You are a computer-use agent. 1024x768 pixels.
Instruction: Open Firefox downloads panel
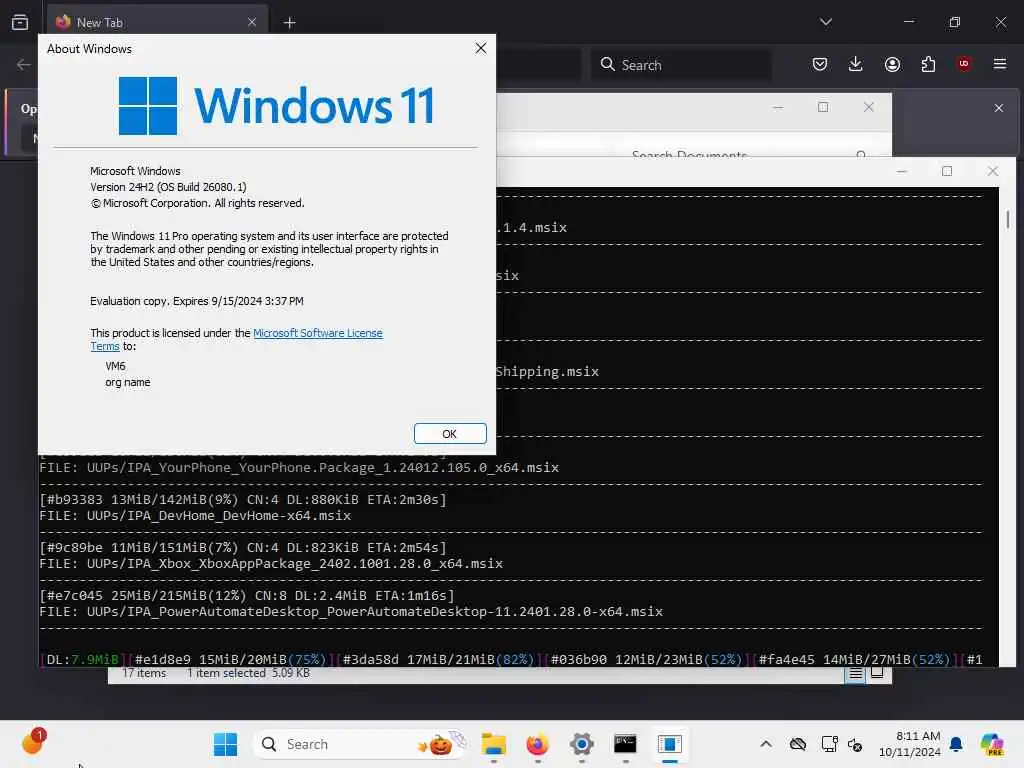(x=856, y=64)
